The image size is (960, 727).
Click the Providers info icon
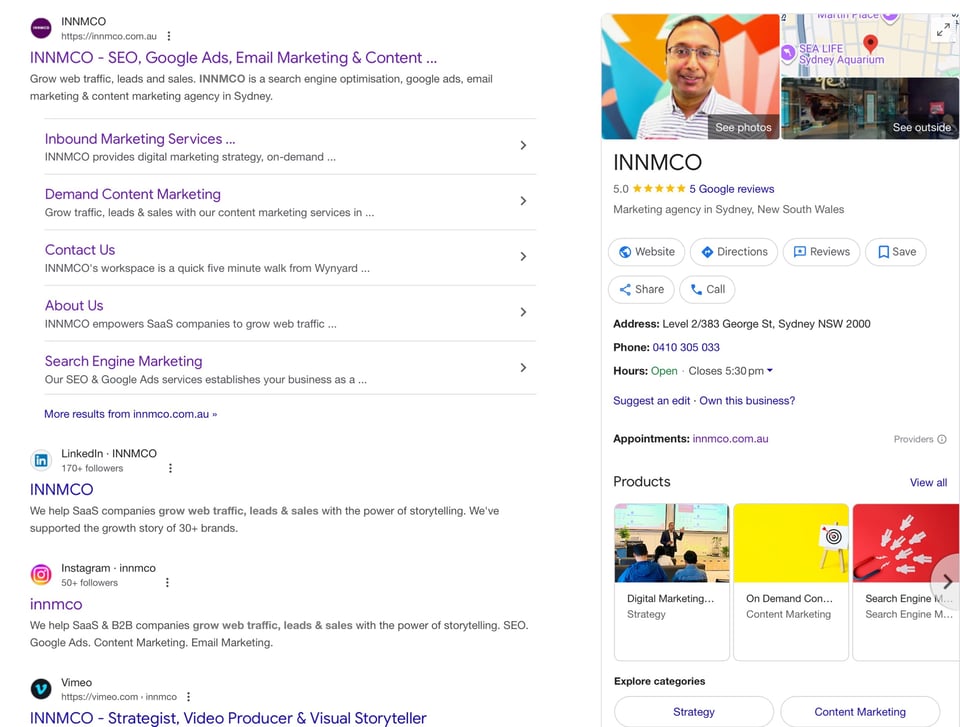pos(942,439)
